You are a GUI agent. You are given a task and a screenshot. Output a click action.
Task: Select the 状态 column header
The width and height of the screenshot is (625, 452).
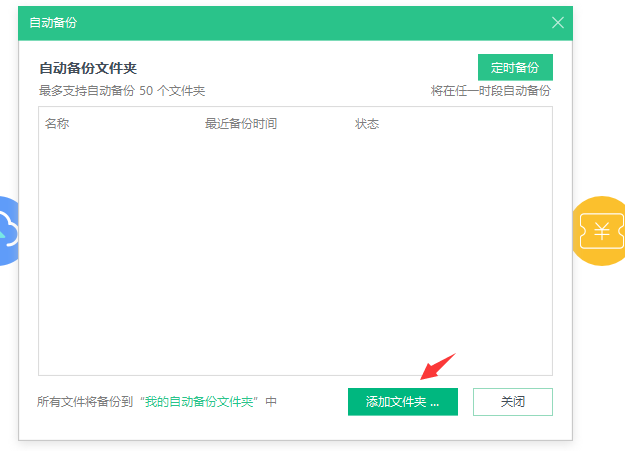point(367,124)
